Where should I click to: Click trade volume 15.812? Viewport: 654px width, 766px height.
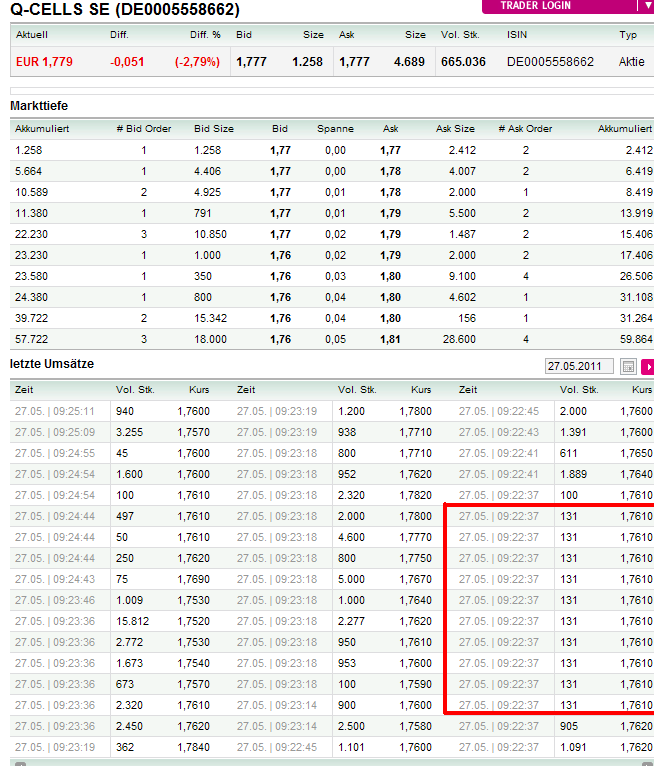tap(132, 621)
